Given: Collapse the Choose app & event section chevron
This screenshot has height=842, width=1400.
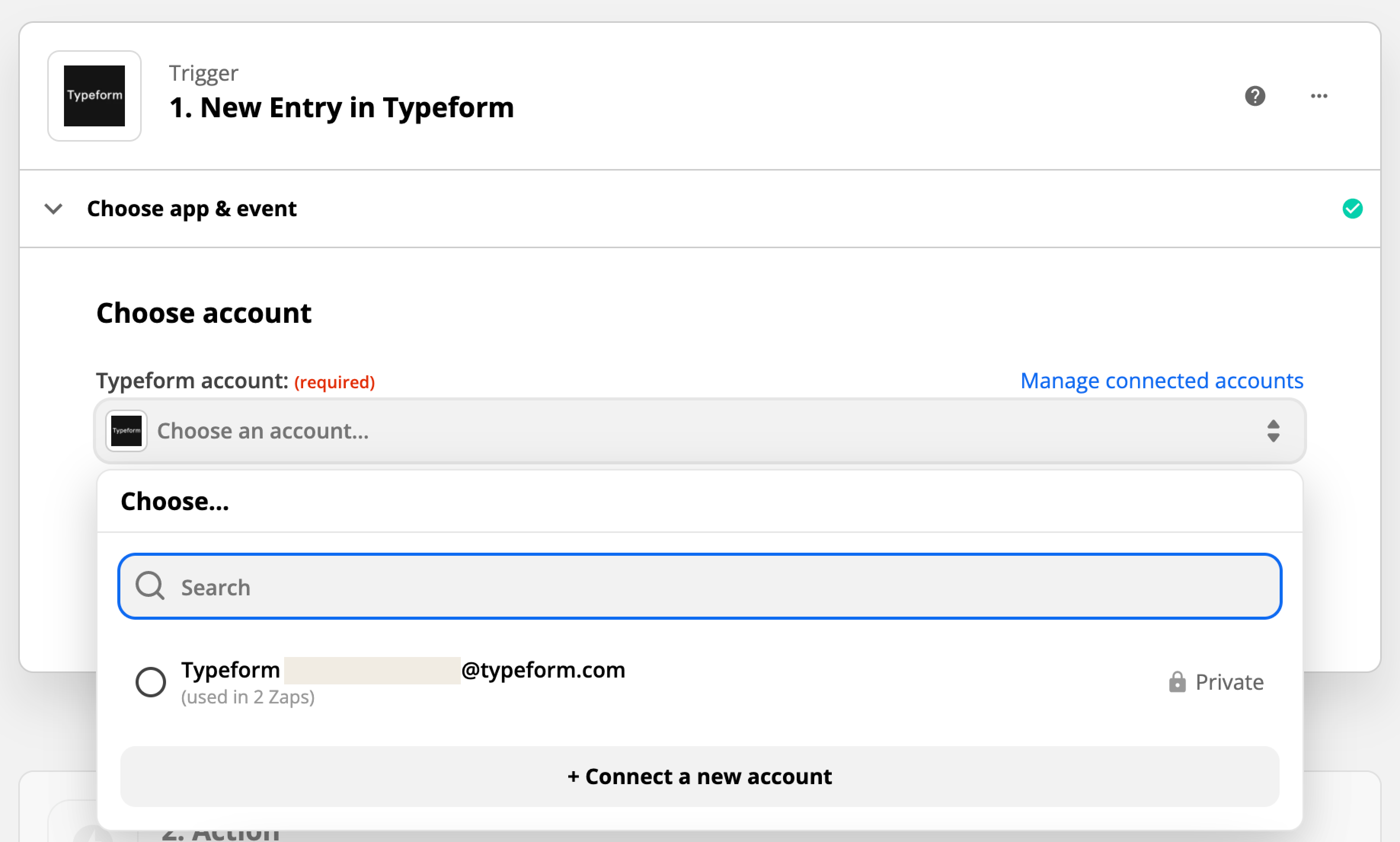Looking at the screenshot, I should [53, 209].
